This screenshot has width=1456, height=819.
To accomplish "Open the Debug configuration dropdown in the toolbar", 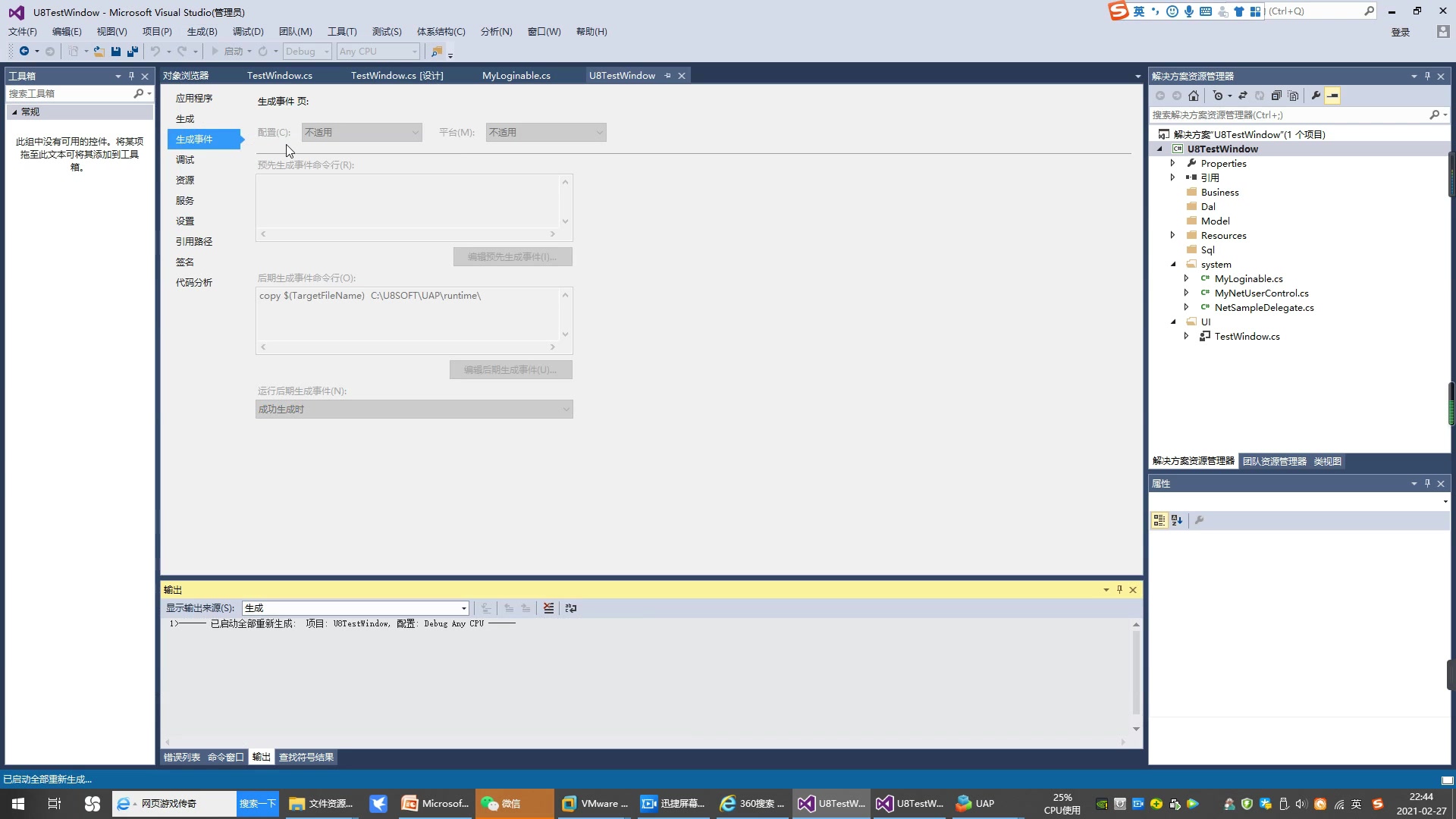I will tap(307, 51).
